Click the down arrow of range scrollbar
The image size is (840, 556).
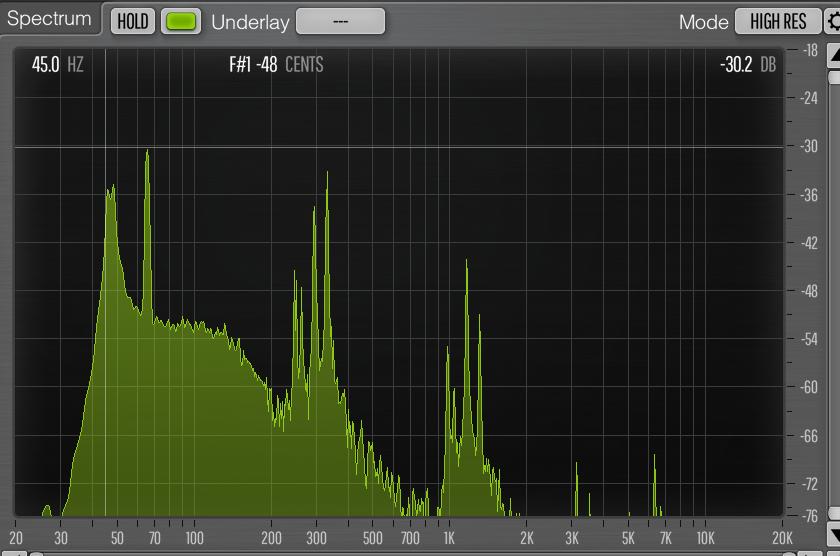pos(834,535)
